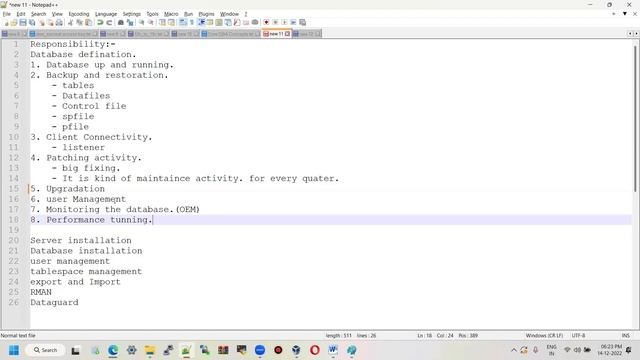The height and width of the screenshot is (360, 640).
Task: Open File Explorer from the taskbar
Action: click(x=150, y=350)
